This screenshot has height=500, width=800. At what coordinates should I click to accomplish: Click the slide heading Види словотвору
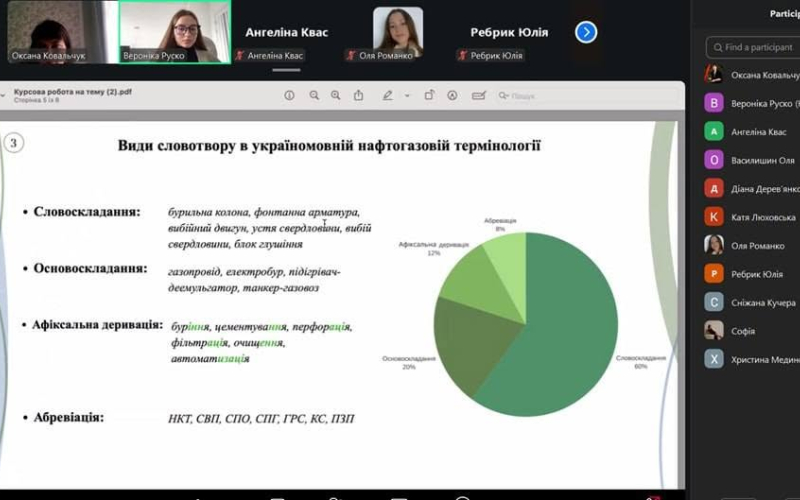coord(329,146)
